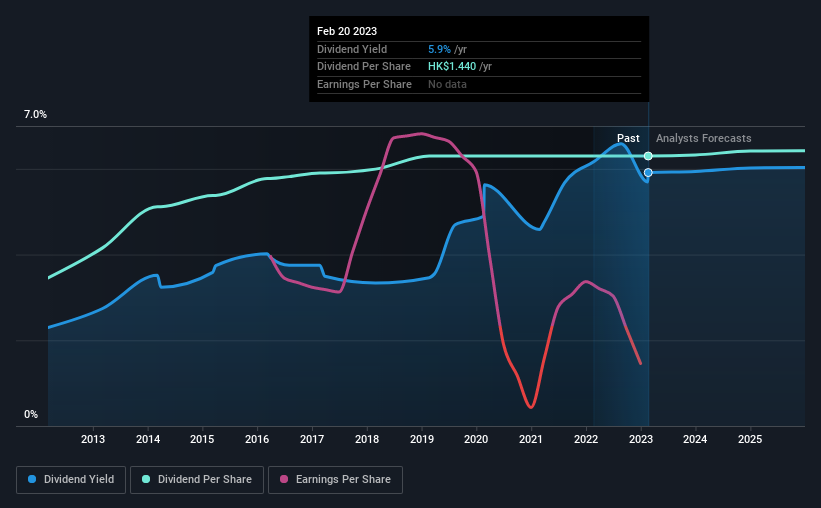Click the 5.9% dividend yield value
821x508 pixels.
[x=439, y=49]
